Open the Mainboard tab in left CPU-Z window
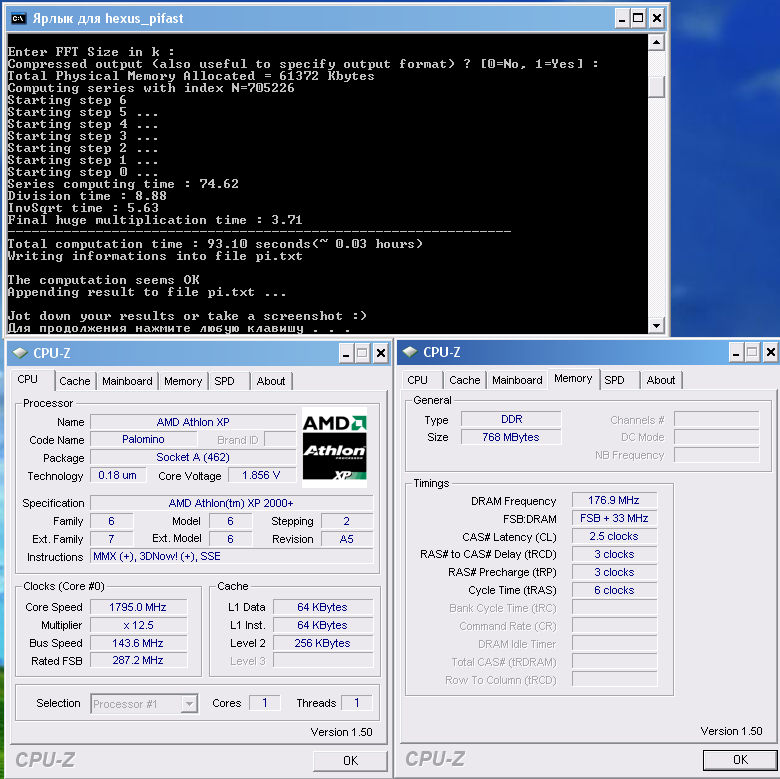Image resolution: width=780 pixels, height=779 pixels. pyautogui.click(x=127, y=381)
